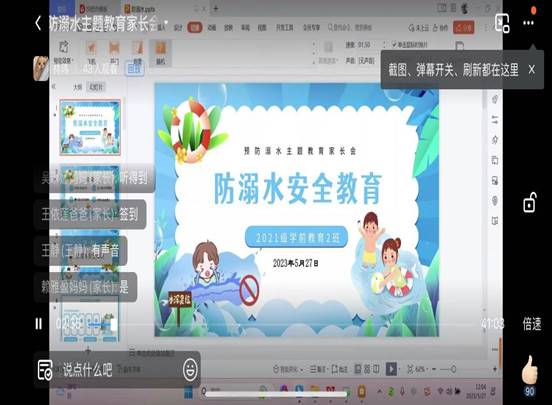Click the location pin icon in right sidebar

point(495,201)
